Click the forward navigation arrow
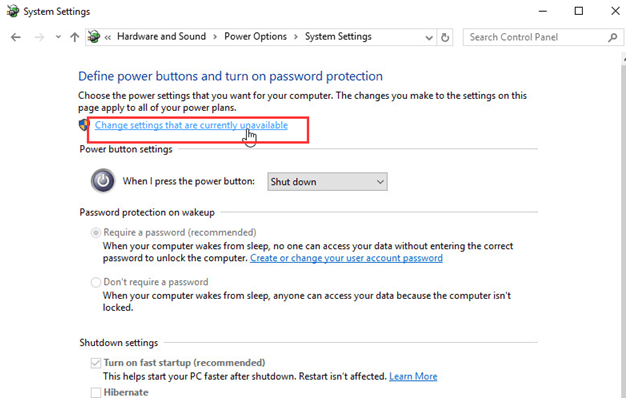 click(38, 37)
